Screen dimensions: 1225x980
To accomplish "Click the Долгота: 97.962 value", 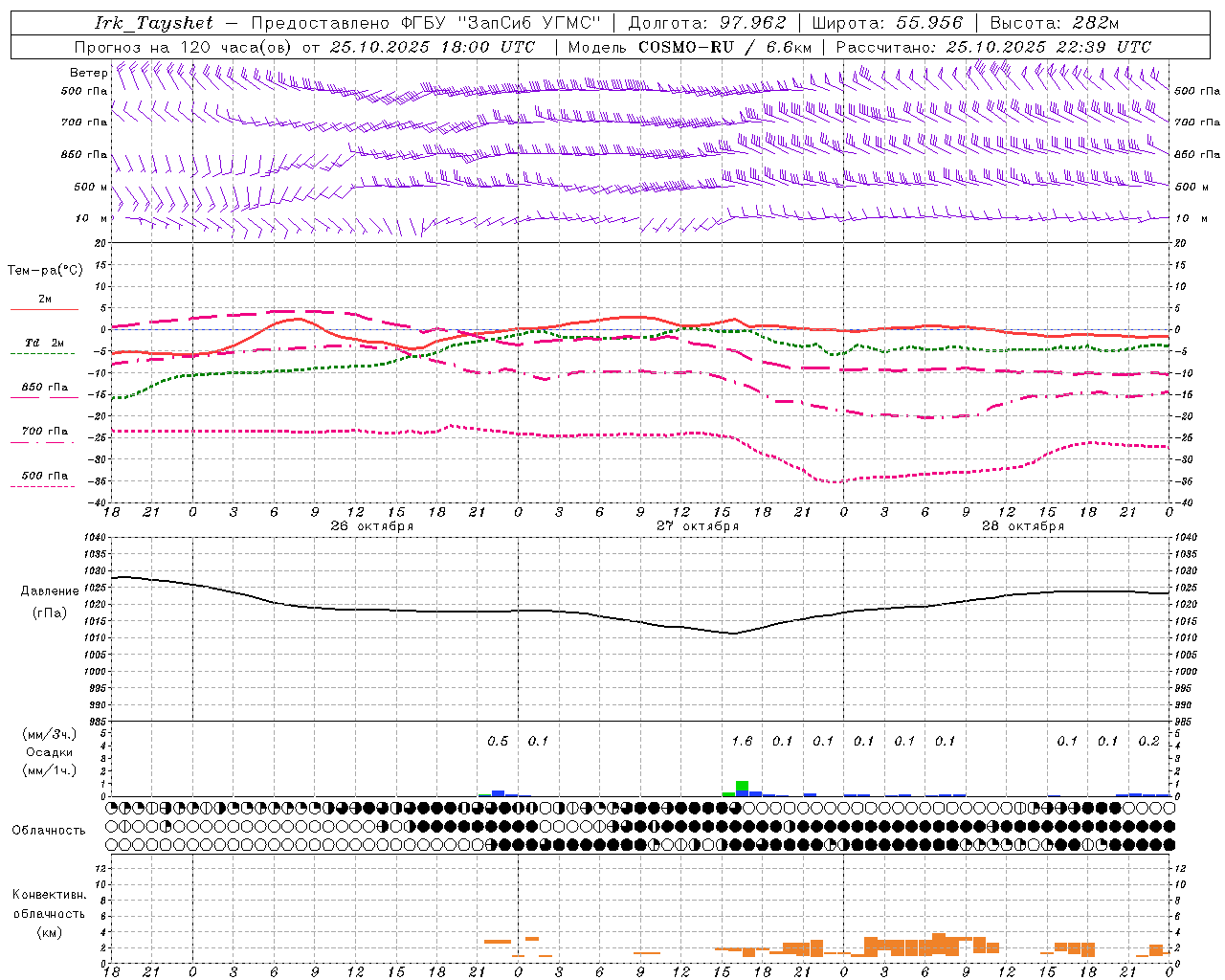I will point(707,23).
